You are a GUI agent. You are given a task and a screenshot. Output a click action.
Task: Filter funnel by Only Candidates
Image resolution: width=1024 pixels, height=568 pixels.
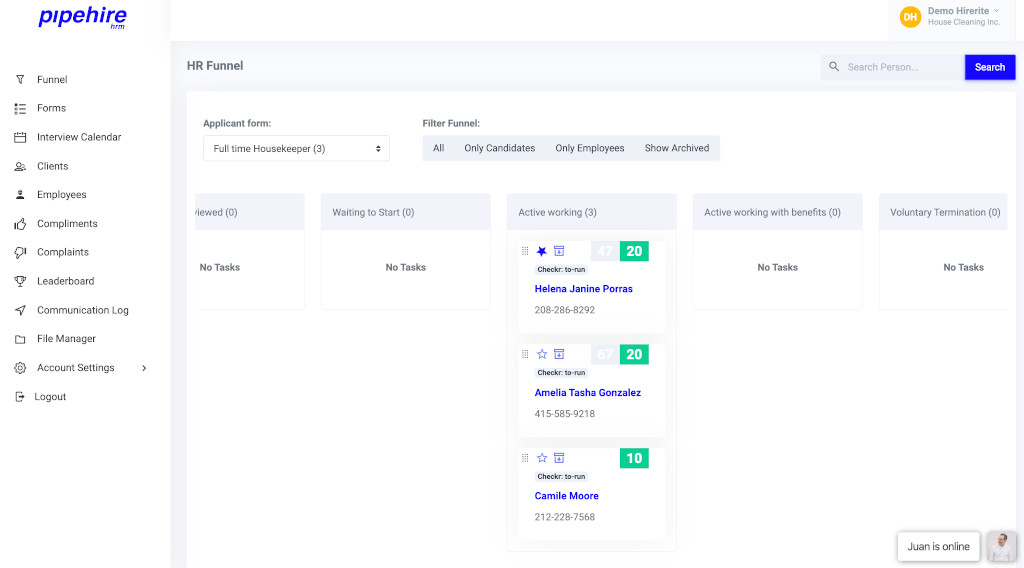point(499,148)
